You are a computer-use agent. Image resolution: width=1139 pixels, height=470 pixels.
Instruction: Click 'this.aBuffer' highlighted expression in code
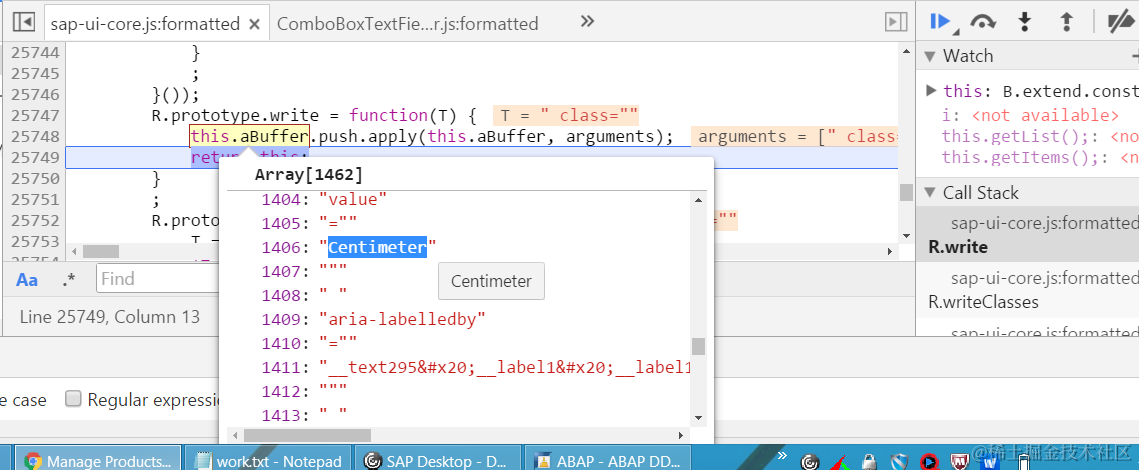[x=250, y=136]
